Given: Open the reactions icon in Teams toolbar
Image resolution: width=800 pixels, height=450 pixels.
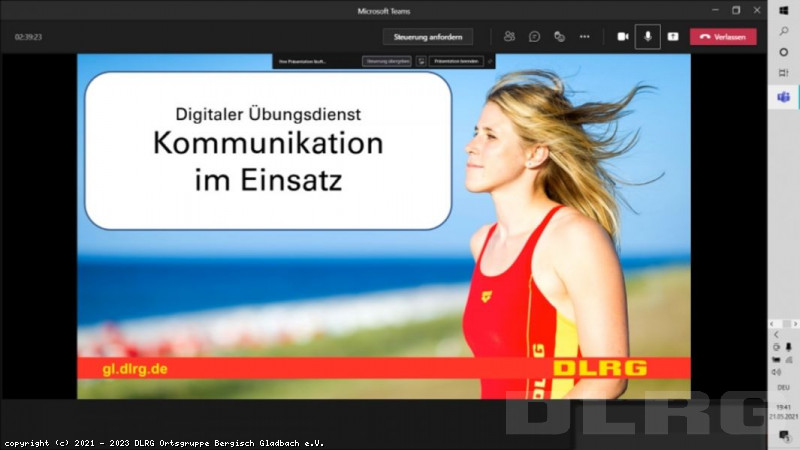Looking at the screenshot, I should click(559, 36).
